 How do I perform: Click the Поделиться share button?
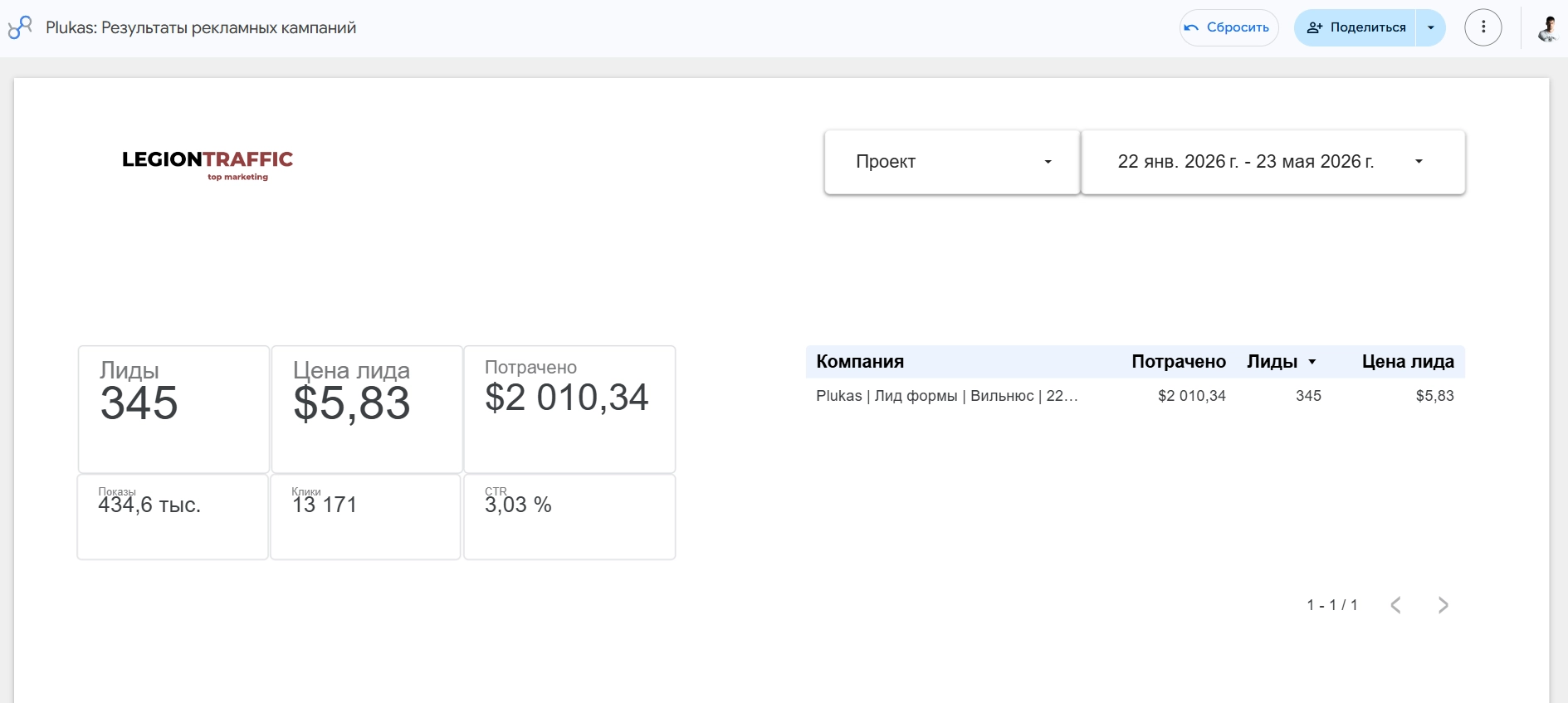pos(1355,27)
